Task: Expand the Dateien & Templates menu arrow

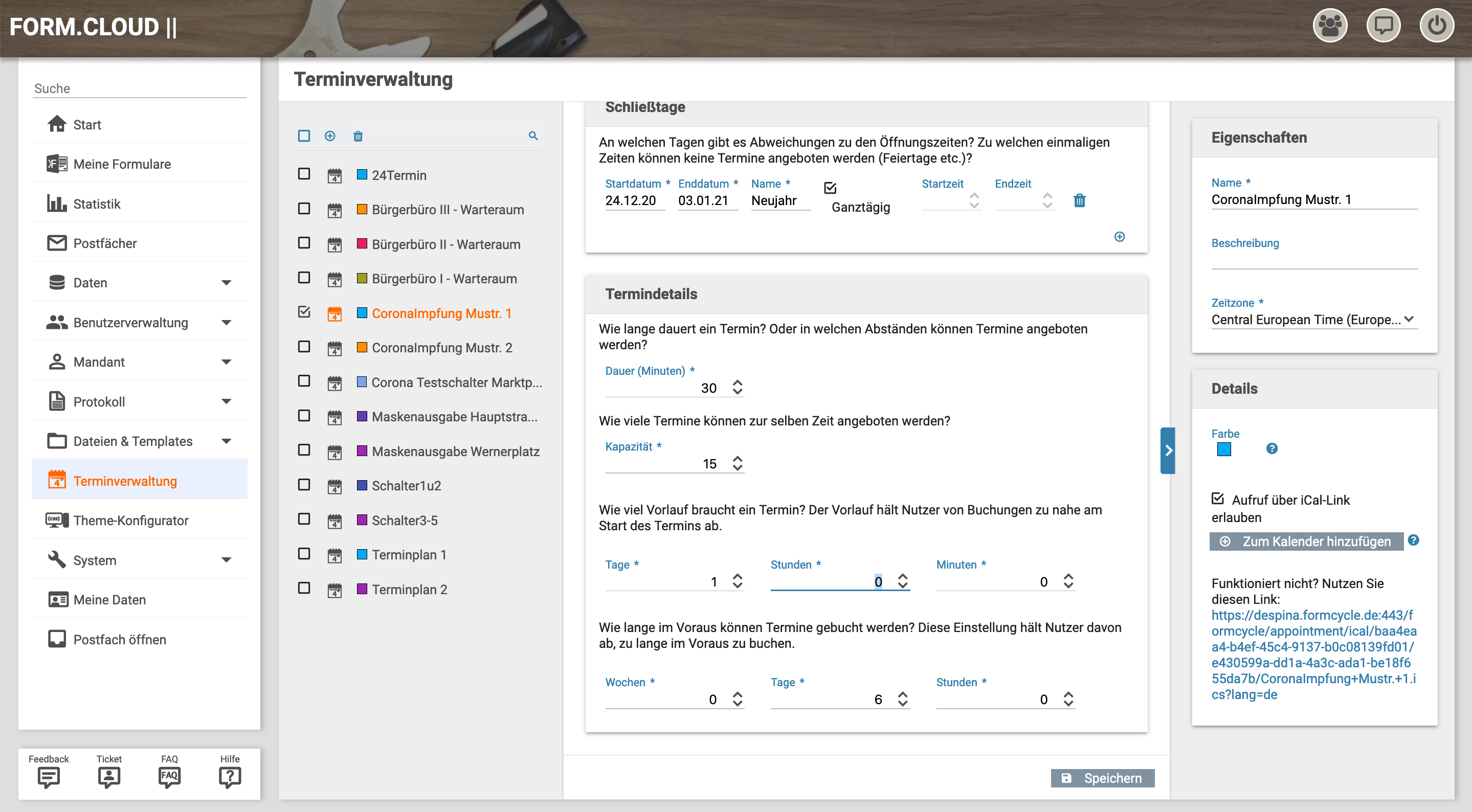Action: (226, 441)
